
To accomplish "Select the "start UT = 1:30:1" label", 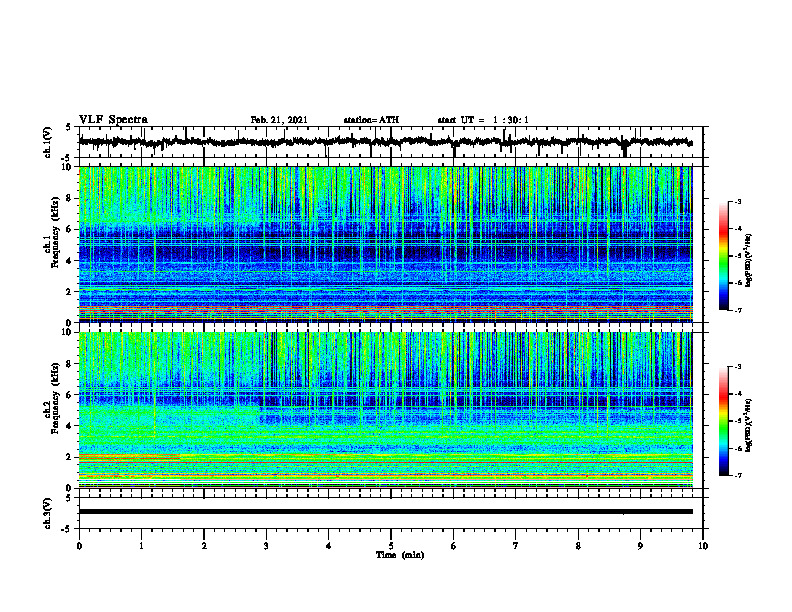I will [483, 120].
